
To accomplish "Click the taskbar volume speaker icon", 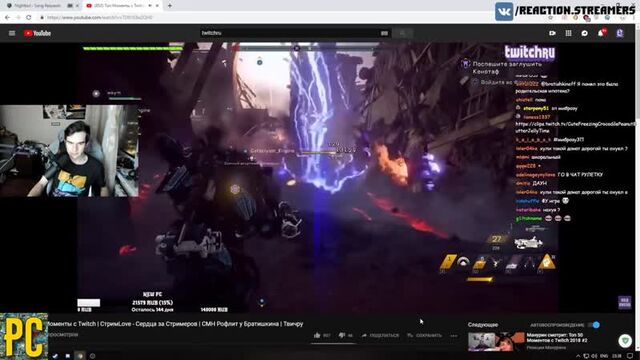I will pos(594,356).
